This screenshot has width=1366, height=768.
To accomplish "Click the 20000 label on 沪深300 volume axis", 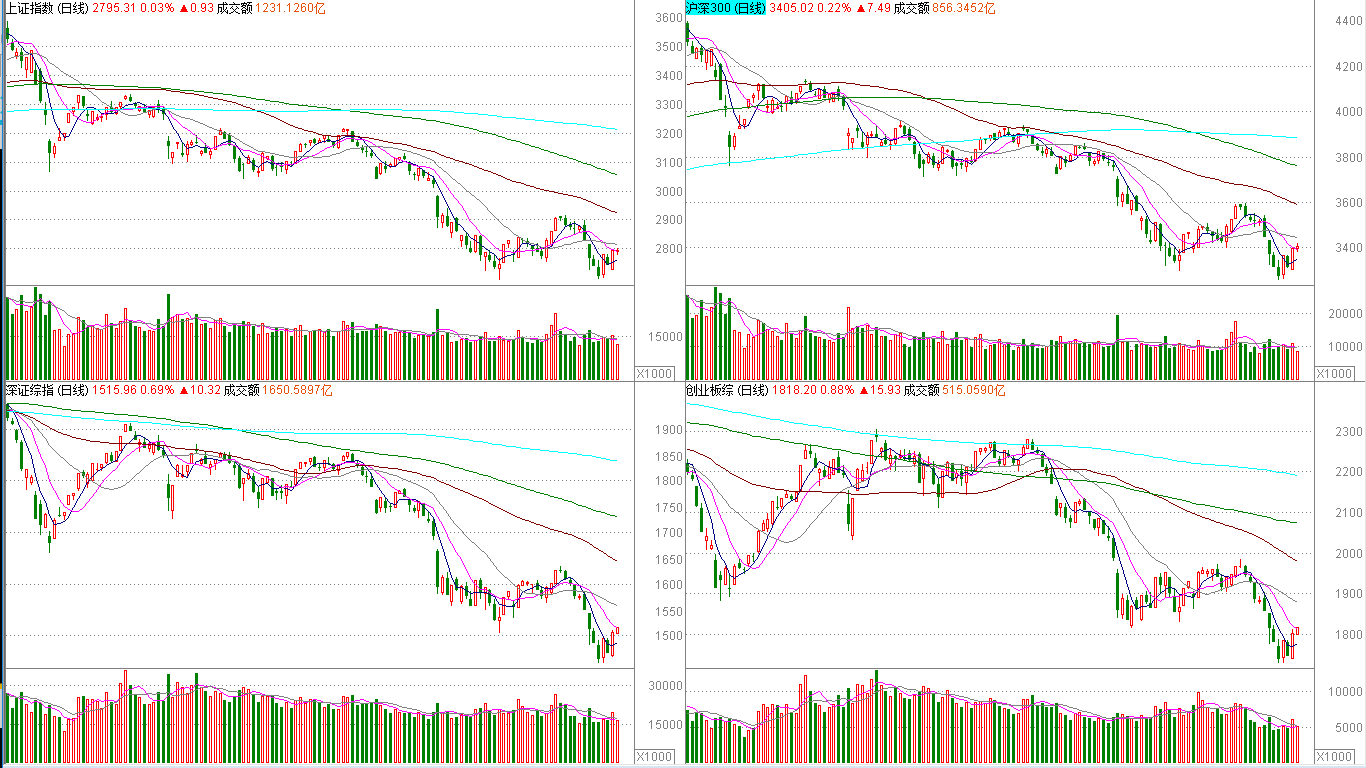I will pos(1347,314).
